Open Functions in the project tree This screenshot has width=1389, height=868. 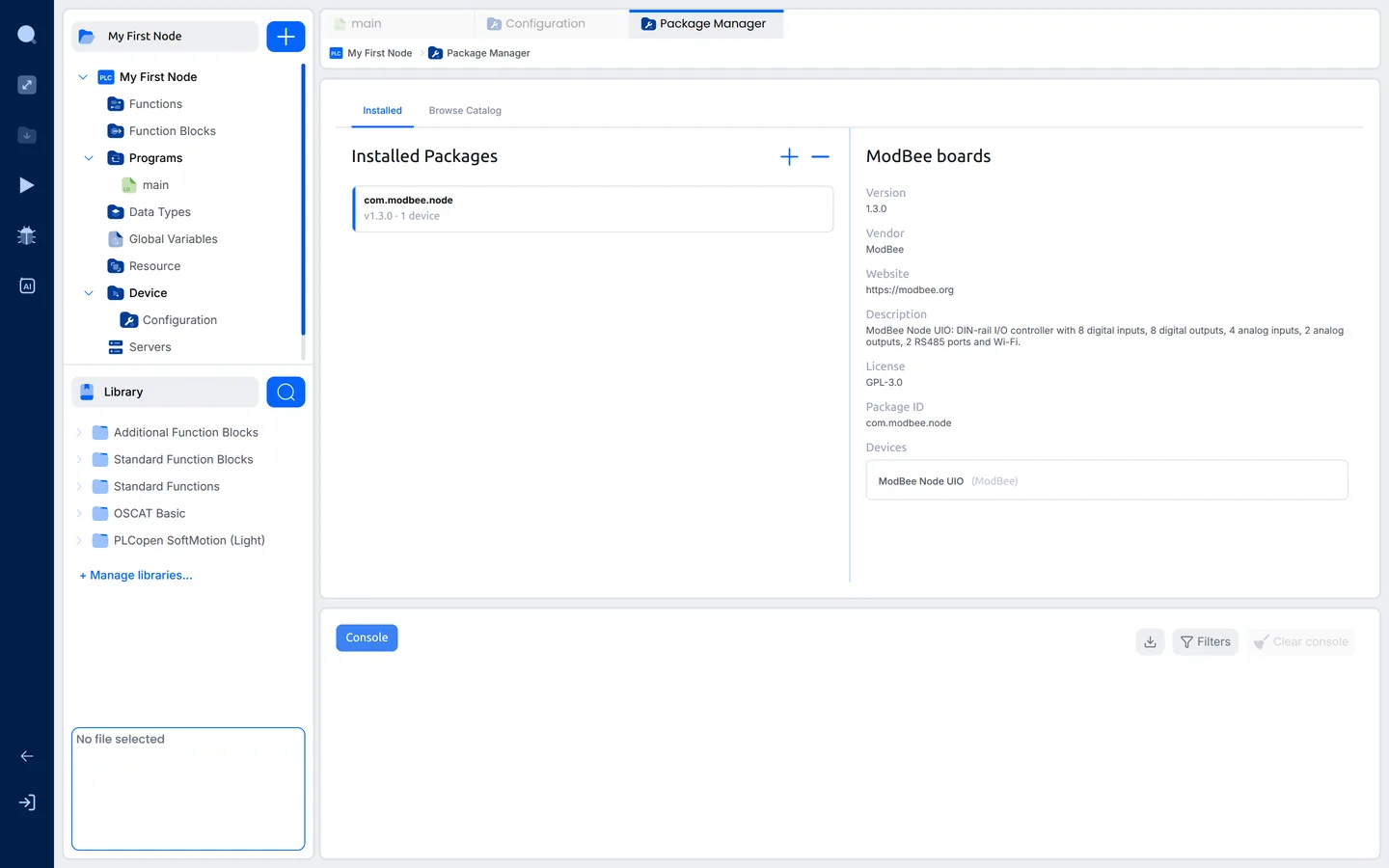(x=155, y=104)
